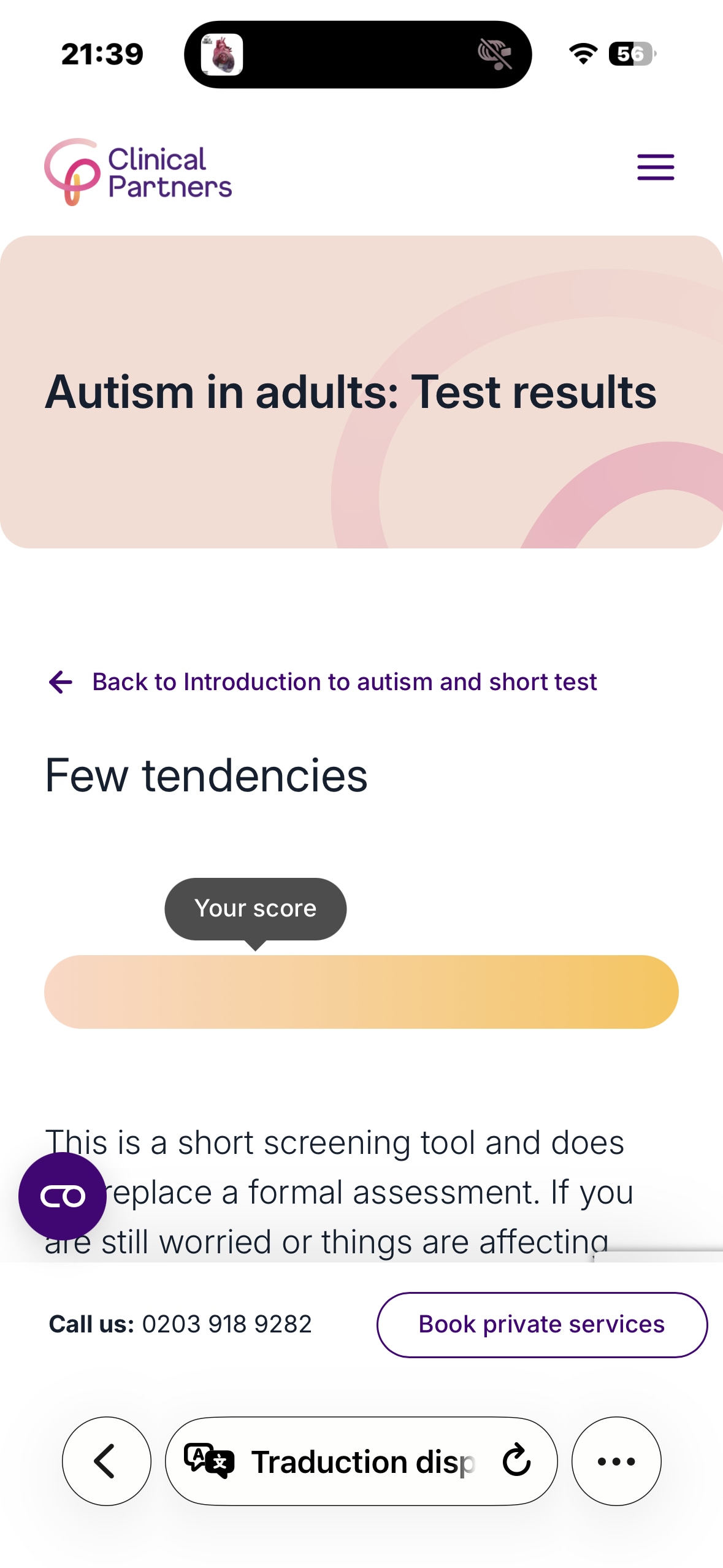The width and height of the screenshot is (723, 1568).
Task: Go back to Introduction to autism and short test
Action: click(344, 682)
